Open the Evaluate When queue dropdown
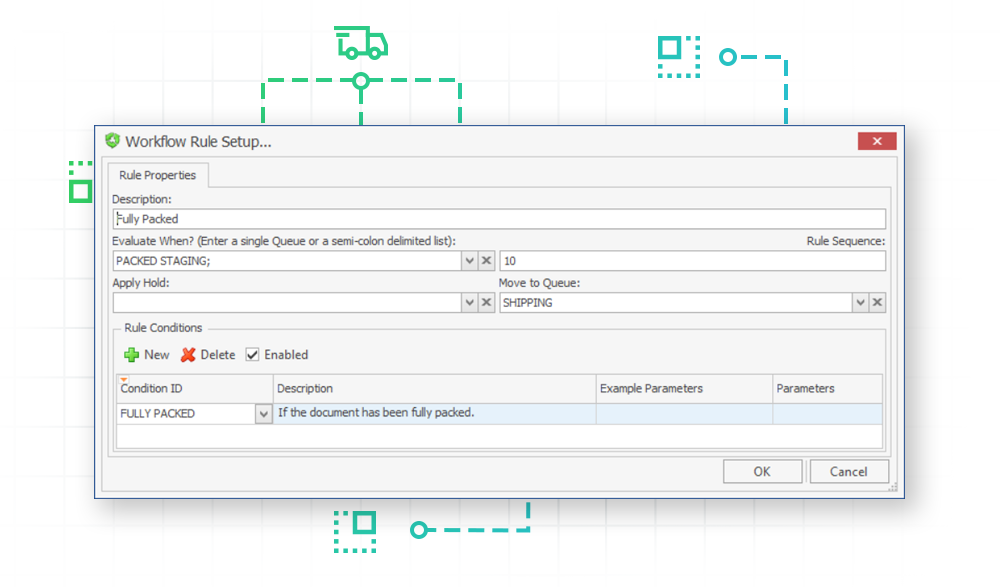Screen dimensions: 1000x587 pyautogui.click(x=470, y=260)
